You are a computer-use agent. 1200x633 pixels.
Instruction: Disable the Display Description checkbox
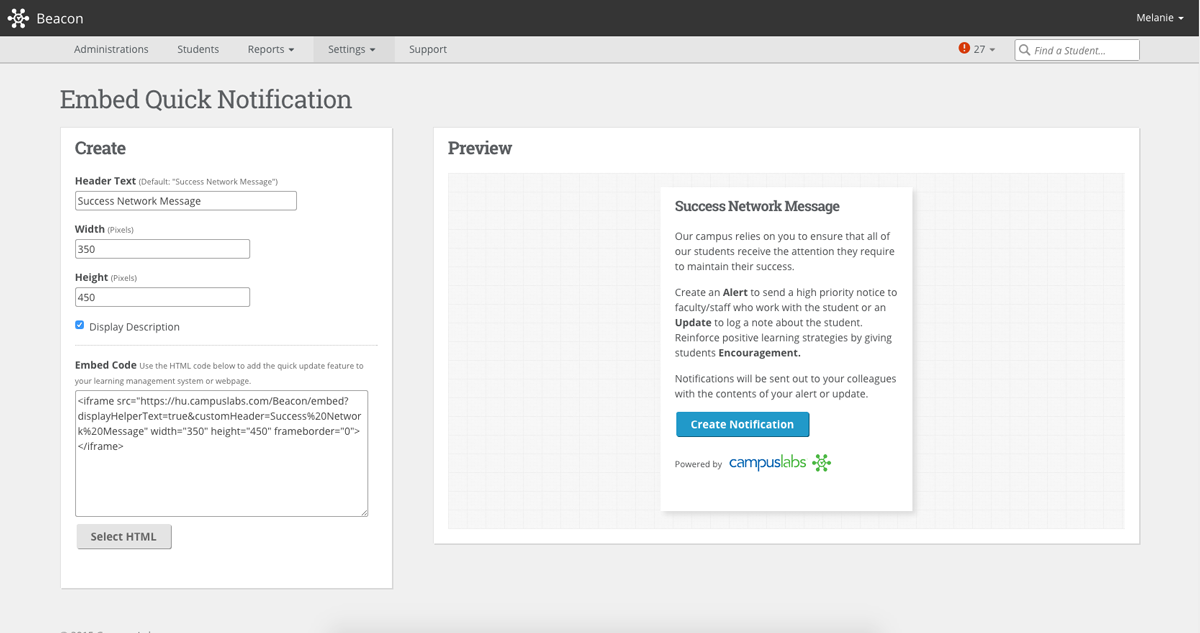pyautogui.click(x=79, y=324)
